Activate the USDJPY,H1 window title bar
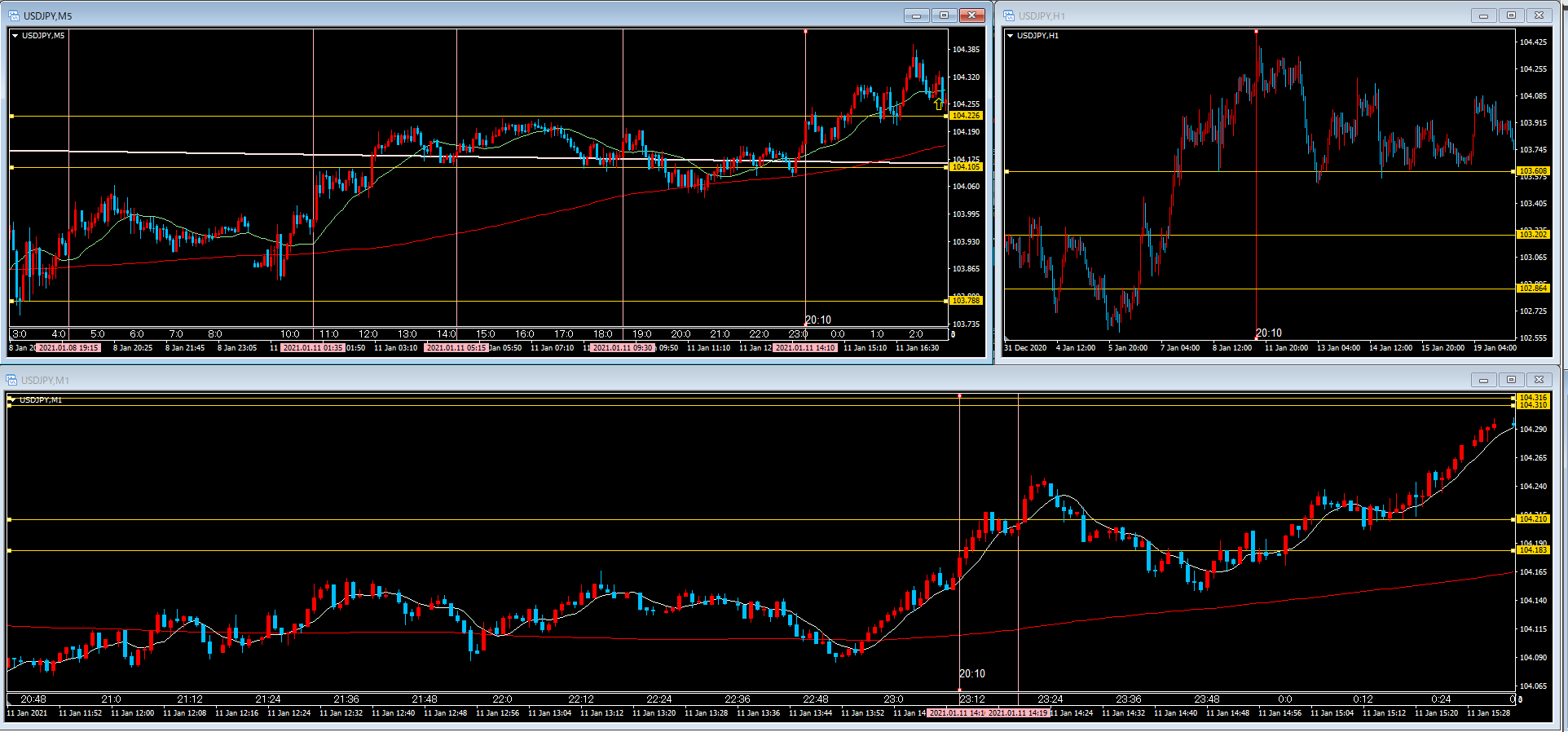Image resolution: width=1568 pixels, height=732 pixels. pos(1222,15)
